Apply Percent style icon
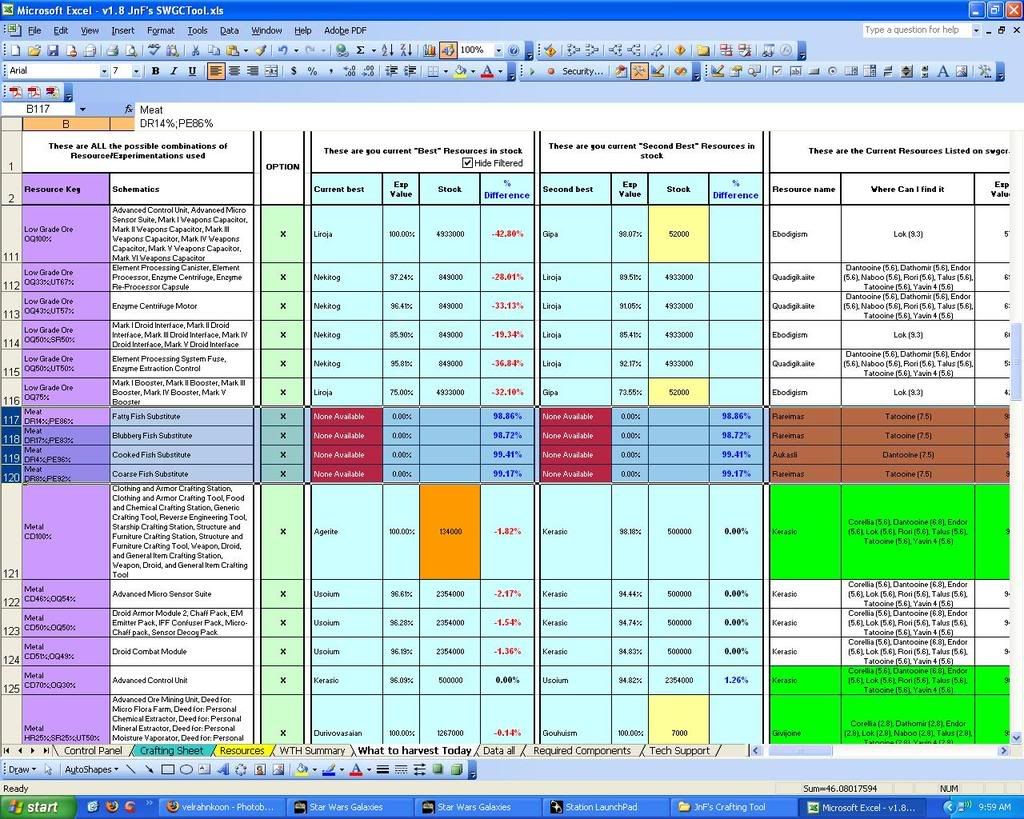This screenshot has height=819, width=1024. [312, 71]
